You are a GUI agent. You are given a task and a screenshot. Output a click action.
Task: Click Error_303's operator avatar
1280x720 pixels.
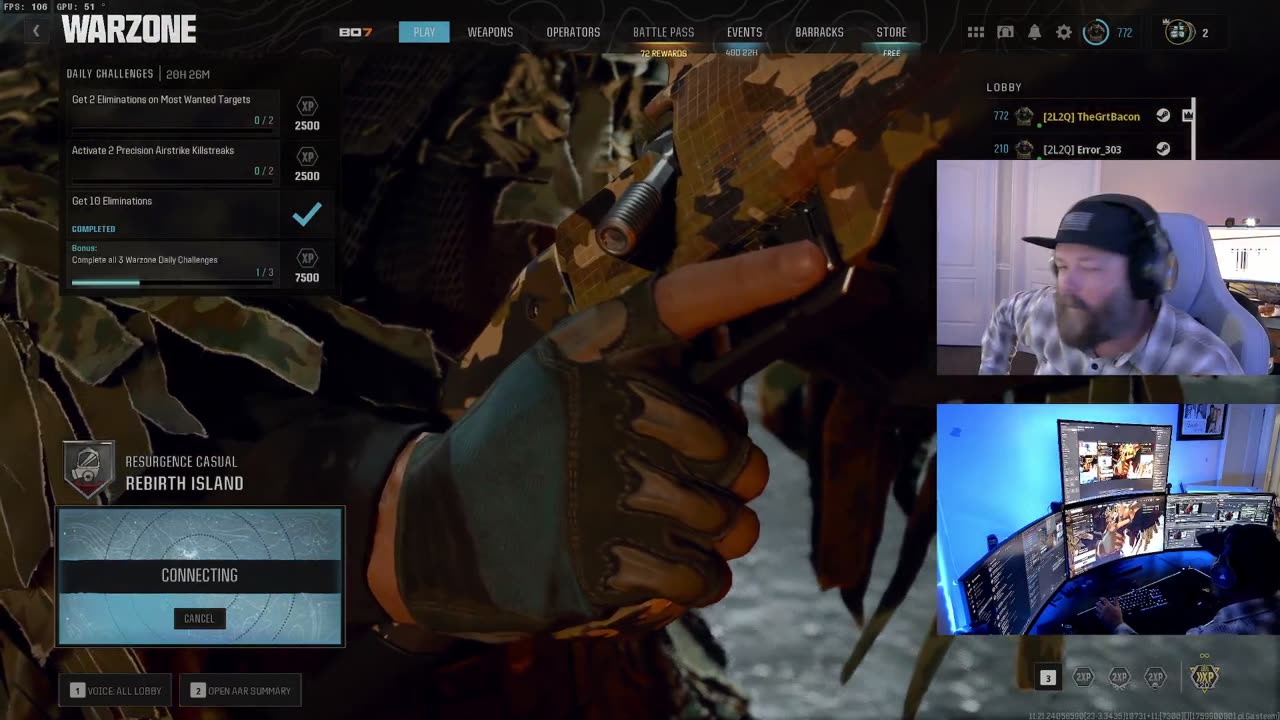point(1024,149)
